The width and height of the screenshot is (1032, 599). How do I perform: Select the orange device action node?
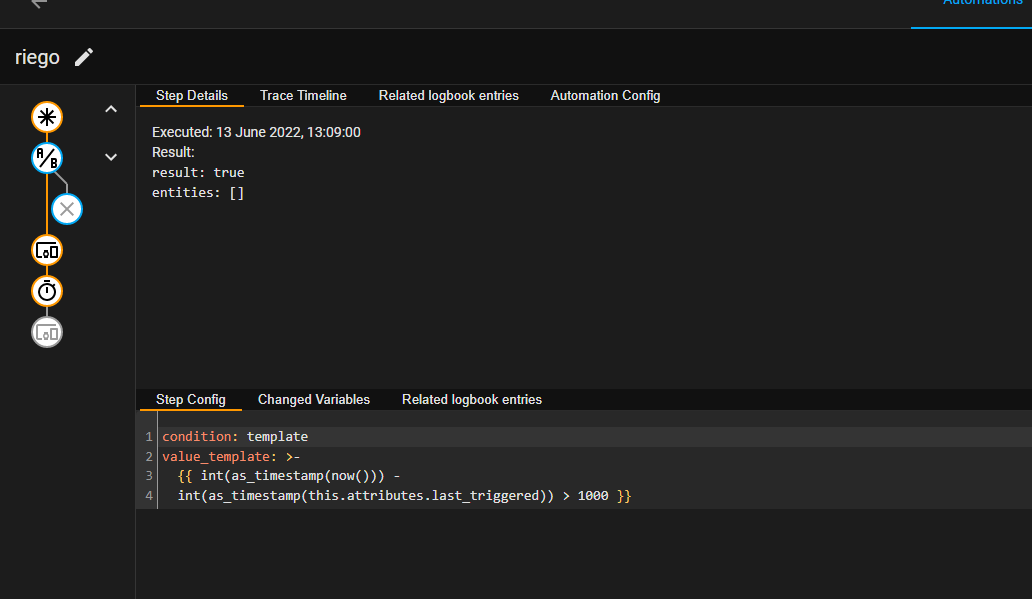point(47,251)
